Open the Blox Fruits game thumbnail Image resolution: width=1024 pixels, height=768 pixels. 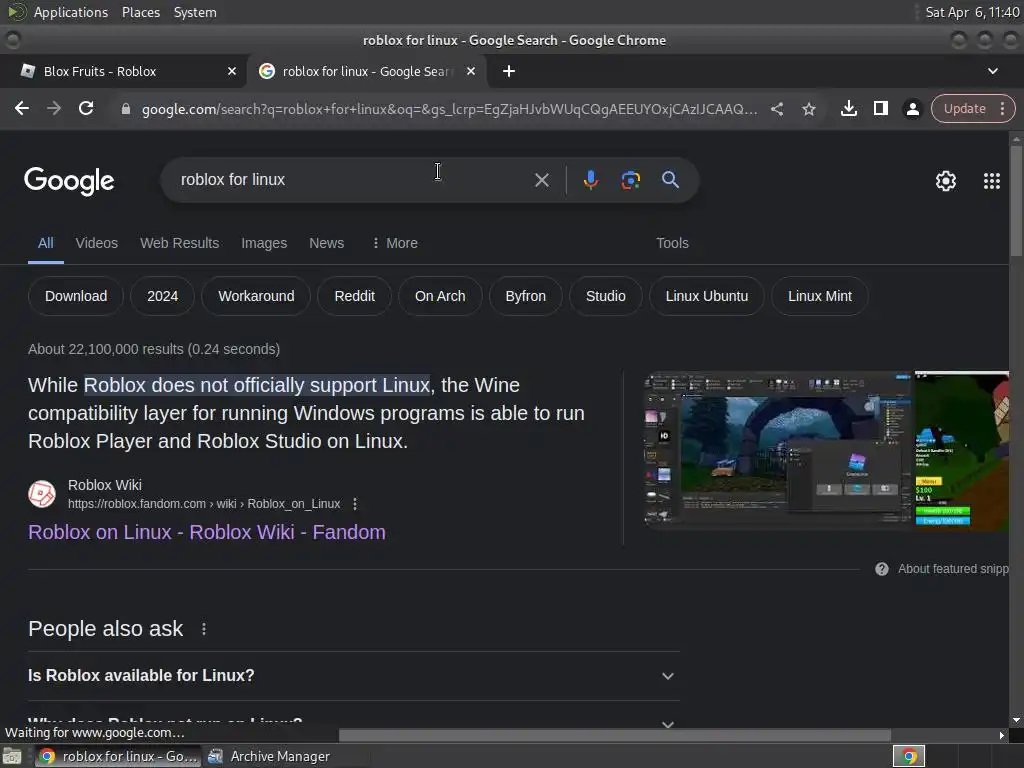[x=961, y=451]
